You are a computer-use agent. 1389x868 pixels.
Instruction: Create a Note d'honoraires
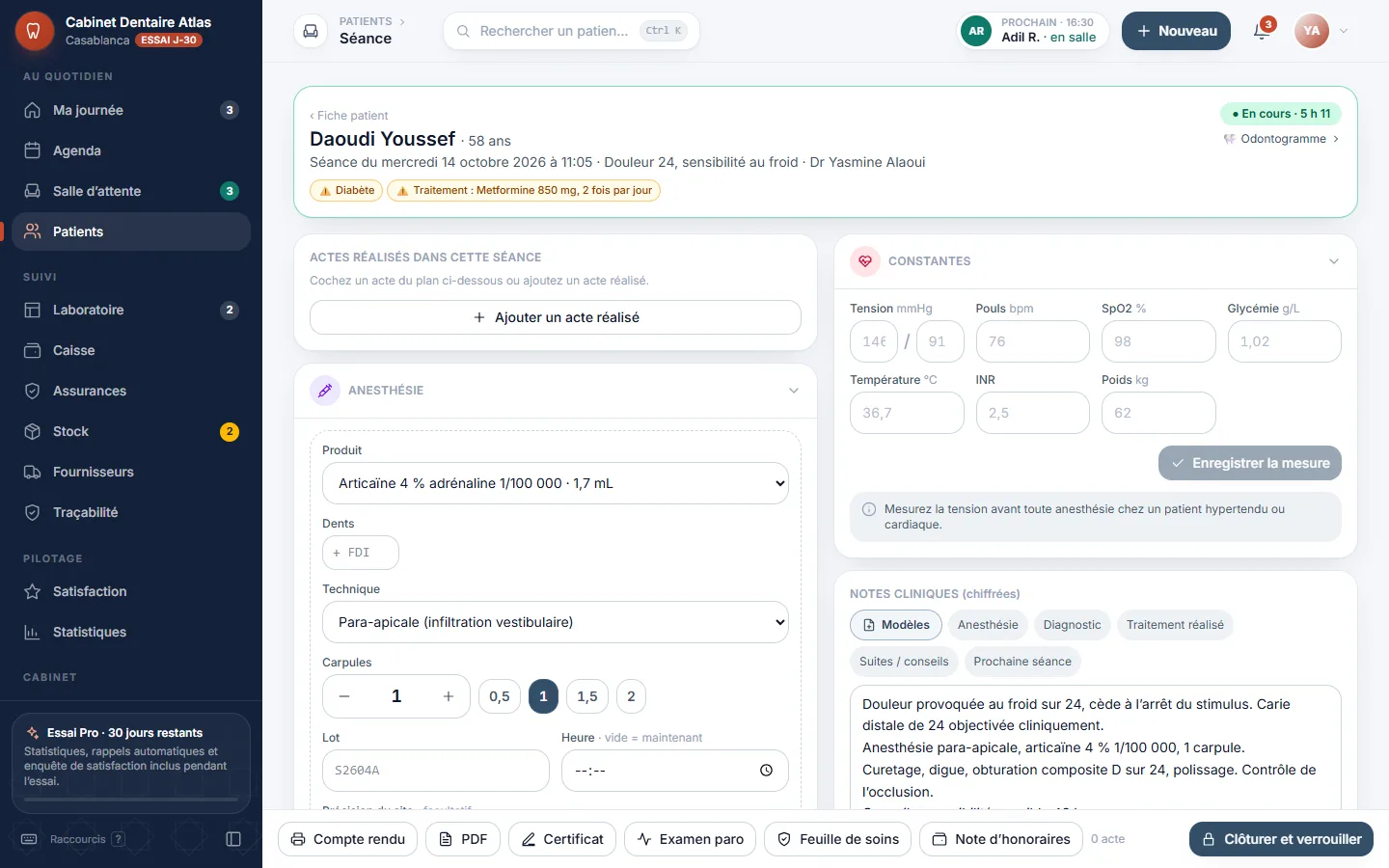[1001, 839]
